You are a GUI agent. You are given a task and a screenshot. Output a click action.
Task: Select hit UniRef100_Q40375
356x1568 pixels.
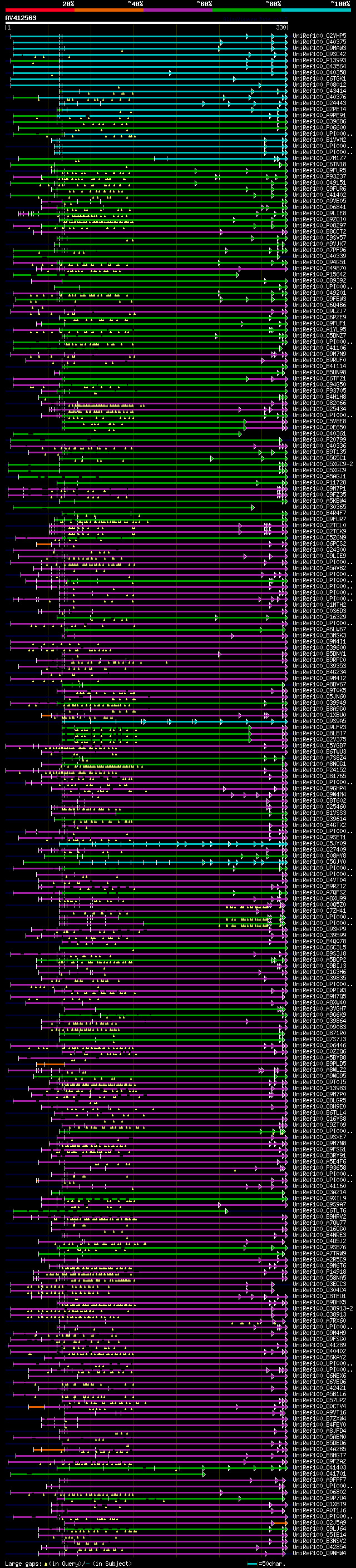click(x=319, y=42)
